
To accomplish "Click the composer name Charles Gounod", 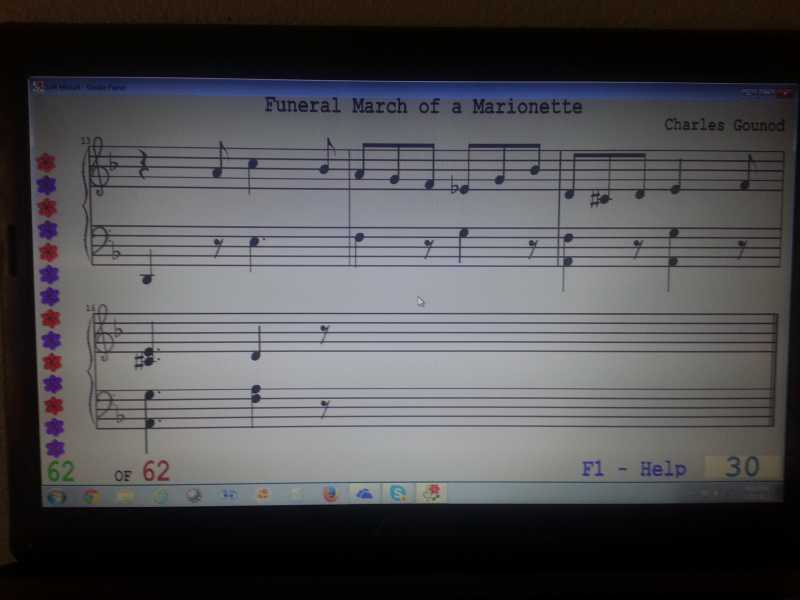I will (724, 125).
